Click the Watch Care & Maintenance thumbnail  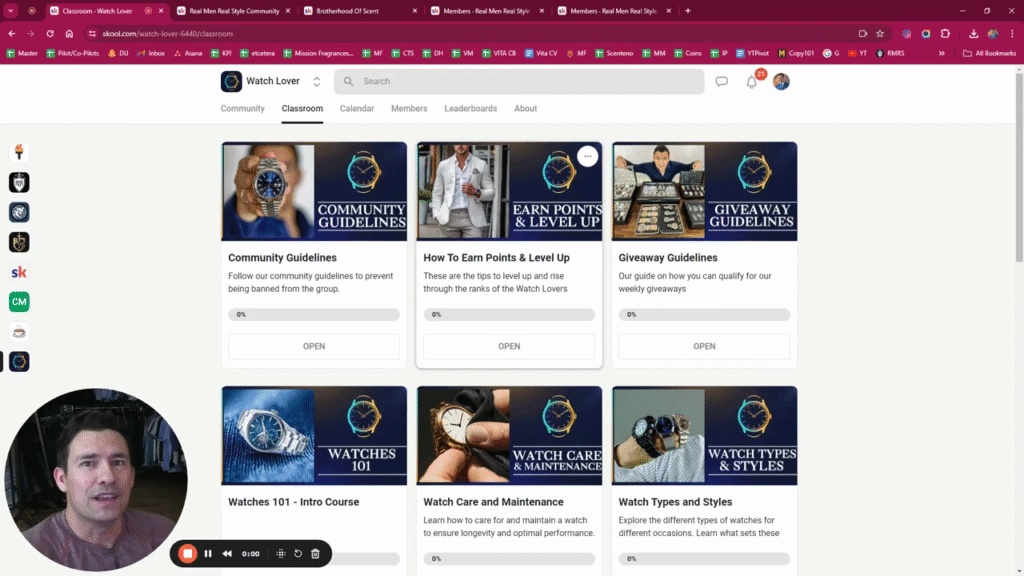click(x=509, y=436)
